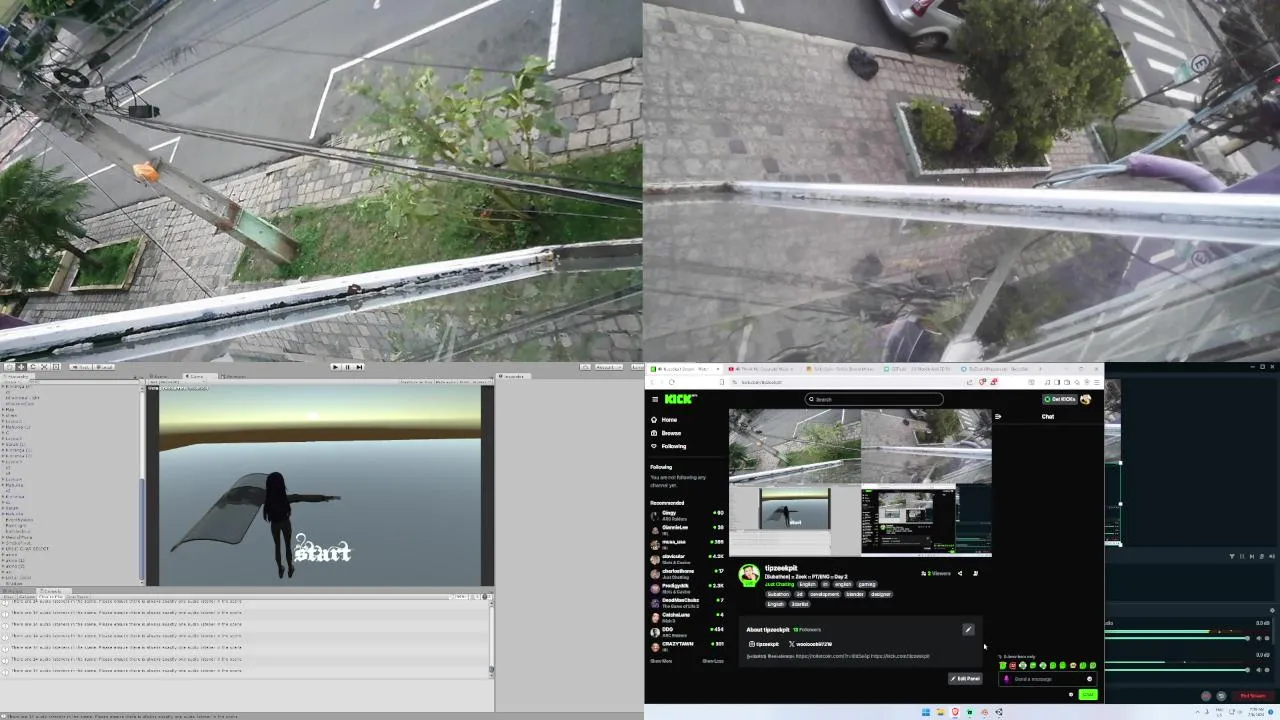This screenshot has height=720, width=1280.
Task: Share the tipzeekpit stream
Action: (960, 574)
